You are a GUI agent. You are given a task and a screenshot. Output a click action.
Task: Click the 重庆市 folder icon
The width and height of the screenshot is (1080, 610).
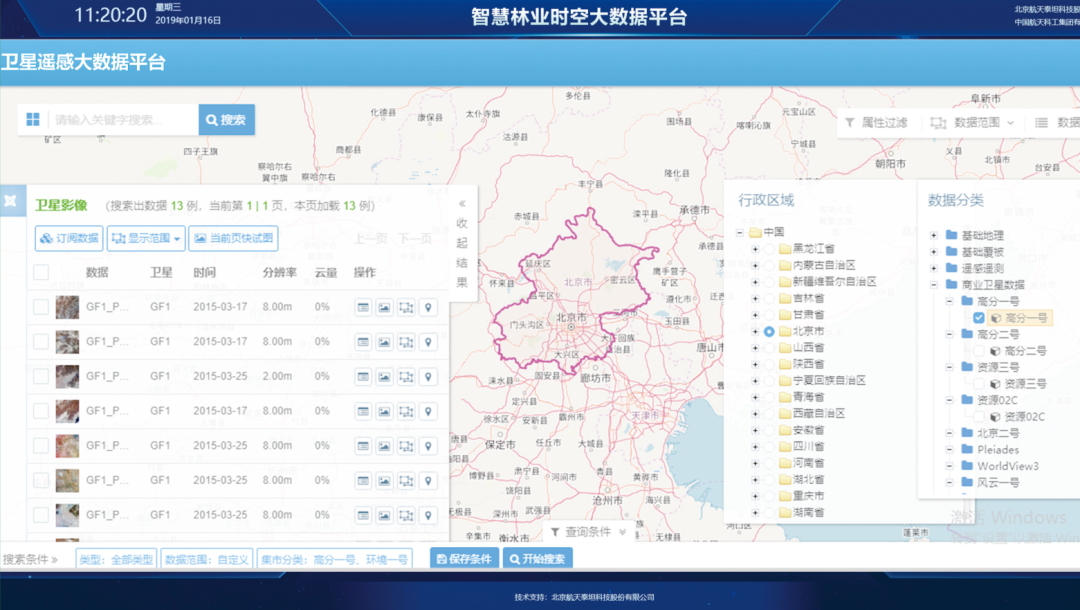pyautogui.click(x=785, y=496)
